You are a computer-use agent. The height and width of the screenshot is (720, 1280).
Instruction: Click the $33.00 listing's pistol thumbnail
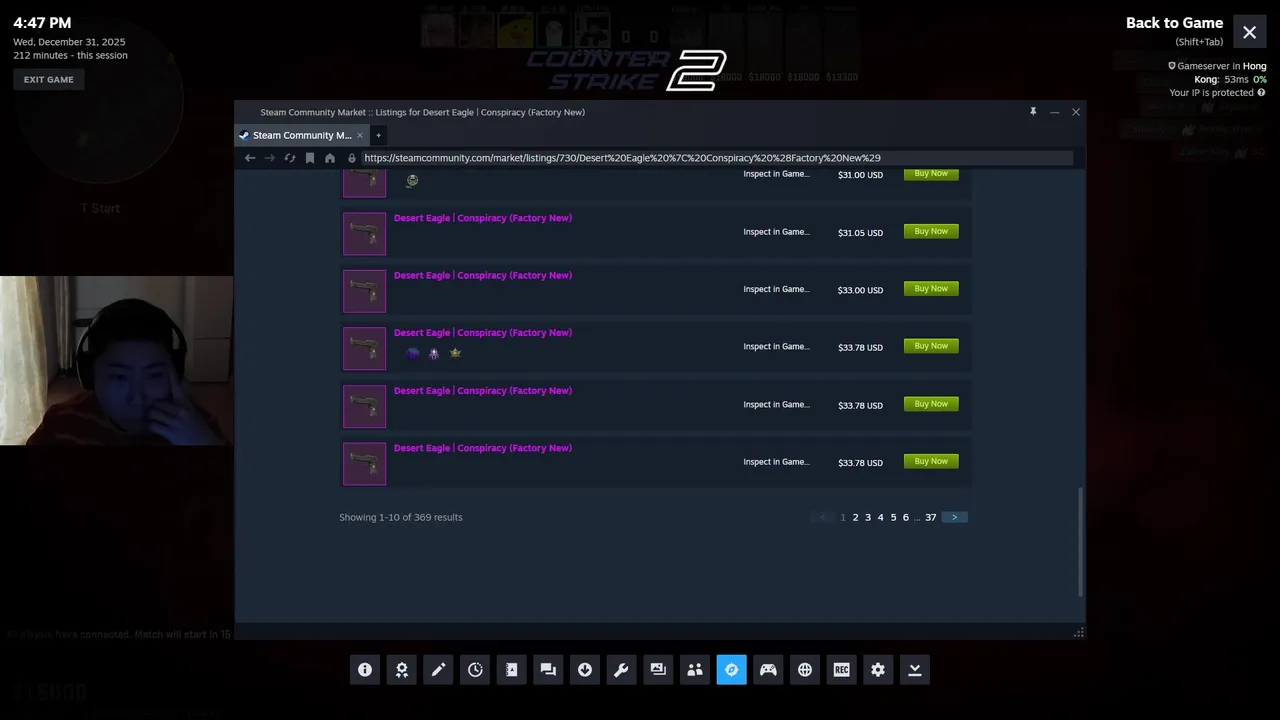point(364,291)
